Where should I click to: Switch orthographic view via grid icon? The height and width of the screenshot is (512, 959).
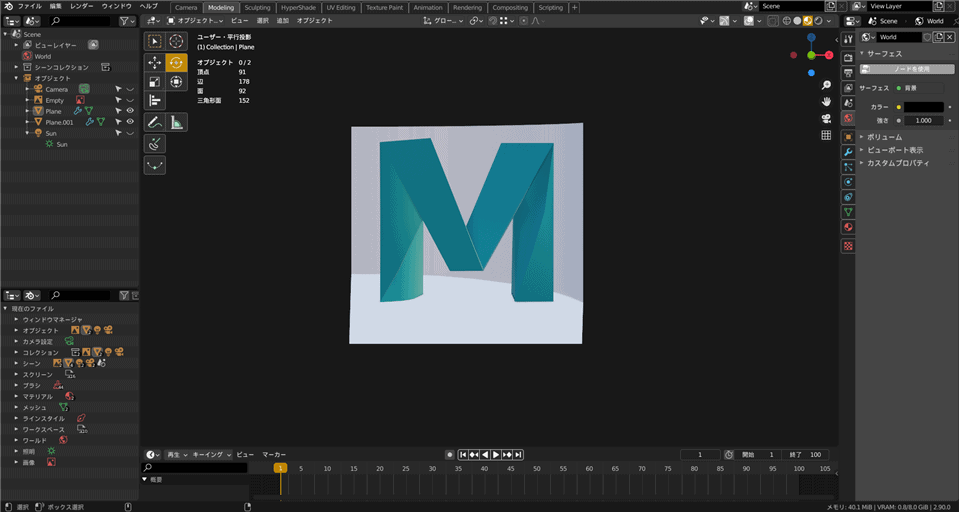pyautogui.click(x=826, y=135)
